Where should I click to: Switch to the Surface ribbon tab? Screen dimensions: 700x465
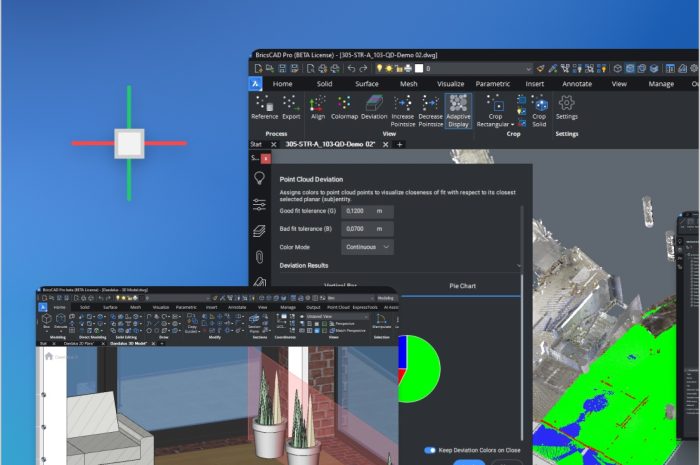[367, 84]
